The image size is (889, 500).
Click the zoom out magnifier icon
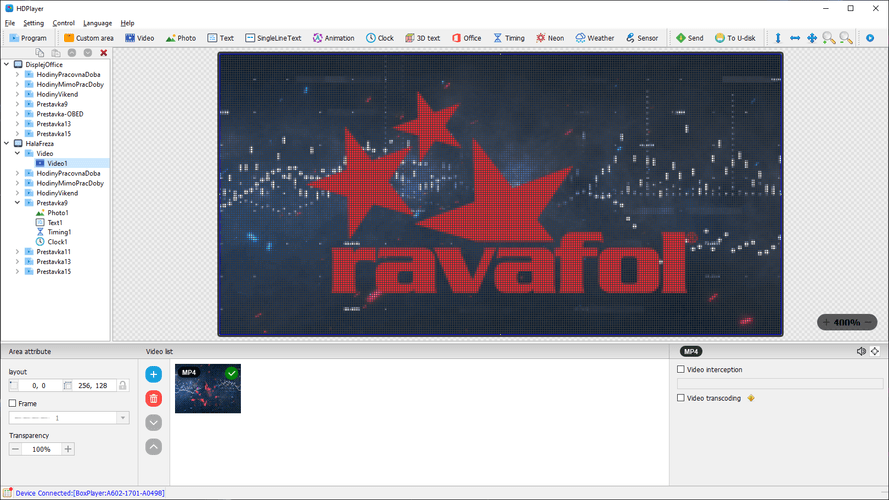click(x=846, y=38)
